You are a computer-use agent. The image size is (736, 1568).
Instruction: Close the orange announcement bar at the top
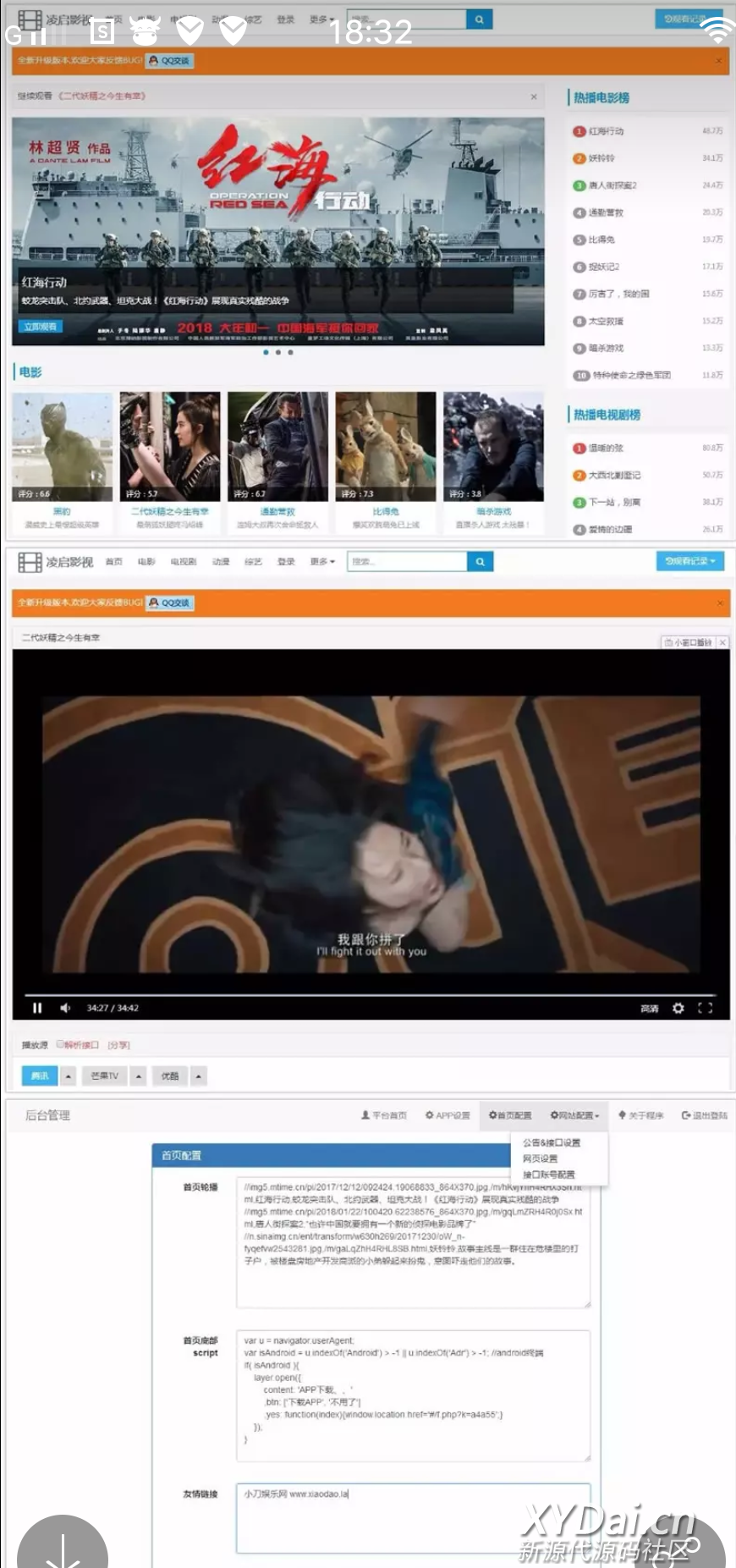pyautogui.click(x=718, y=61)
